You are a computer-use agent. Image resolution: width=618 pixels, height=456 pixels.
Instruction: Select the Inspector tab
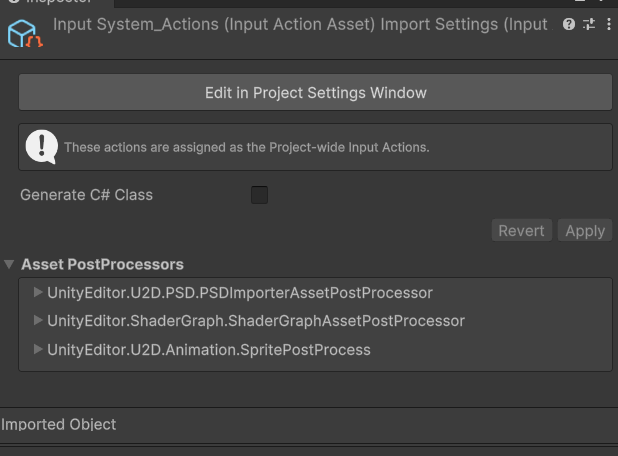point(57,3)
